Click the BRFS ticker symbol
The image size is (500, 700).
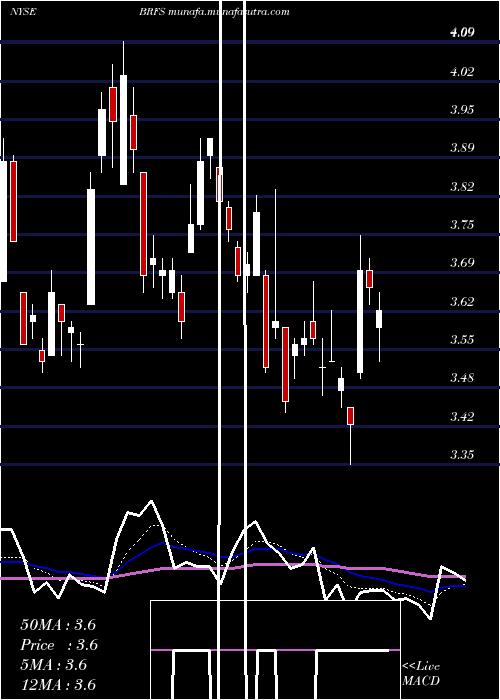click(x=154, y=12)
